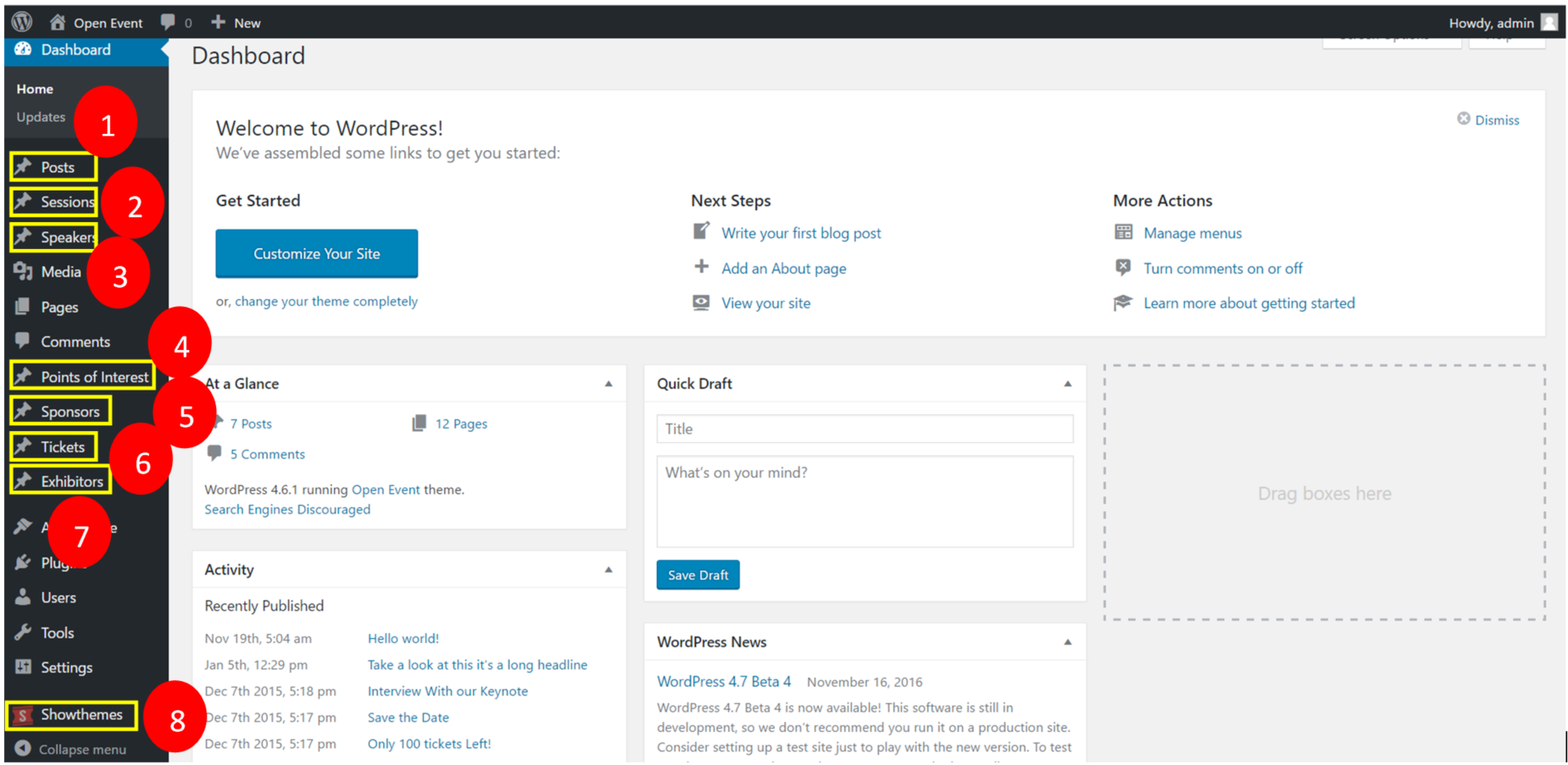This screenshot has height=765, width=1568.
Task: Click the admin avatar in the top bar
Action: point(1549,22)
